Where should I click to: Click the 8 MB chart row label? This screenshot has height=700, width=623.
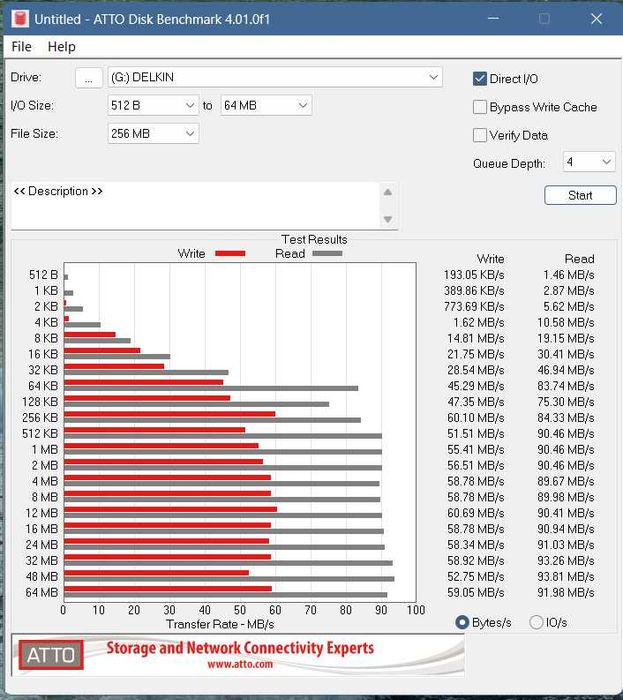(45, 497)
